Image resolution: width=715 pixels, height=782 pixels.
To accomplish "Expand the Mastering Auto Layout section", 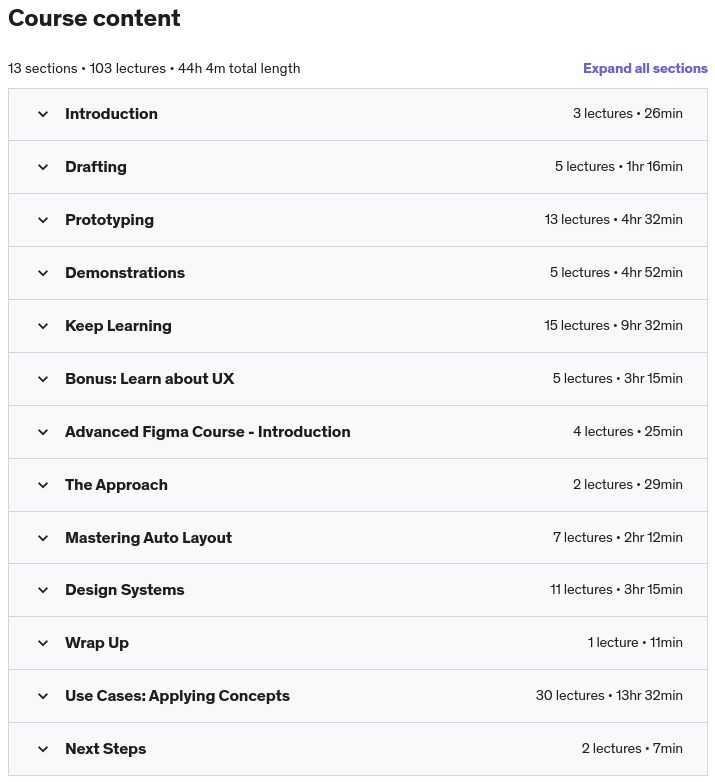I will point(148,538).
